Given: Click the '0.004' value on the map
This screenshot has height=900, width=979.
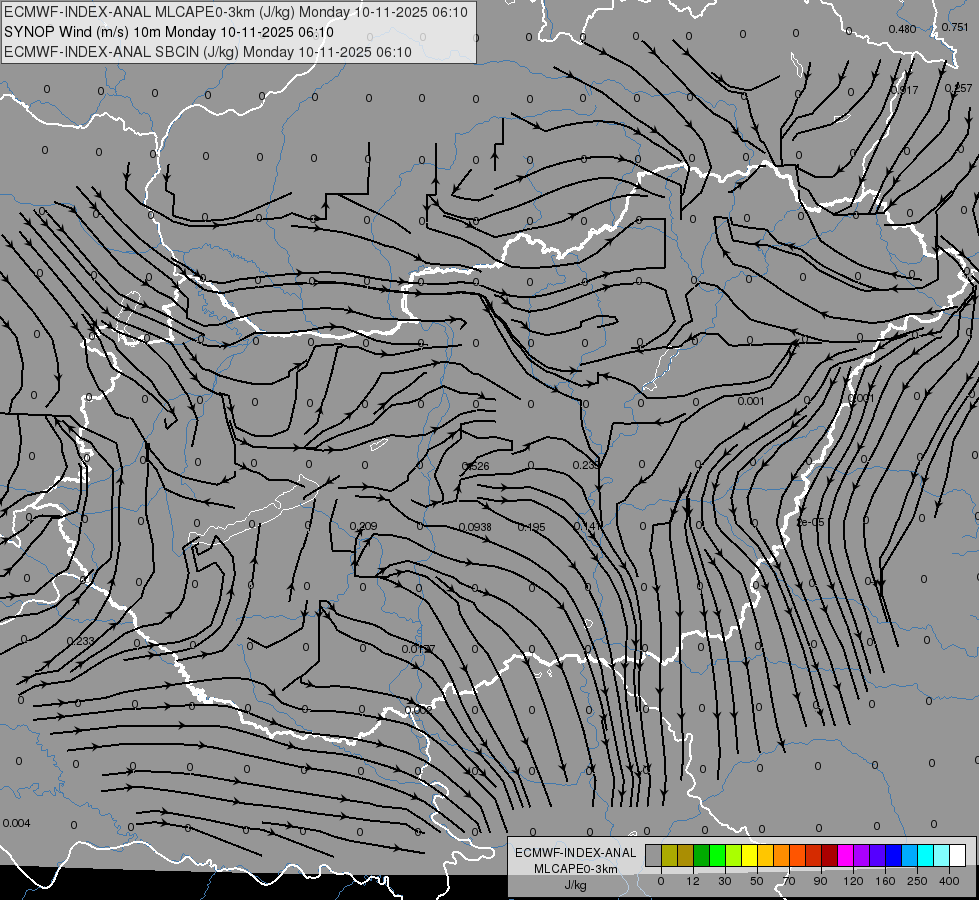Looking at the screenshot, I should [16, 823].
